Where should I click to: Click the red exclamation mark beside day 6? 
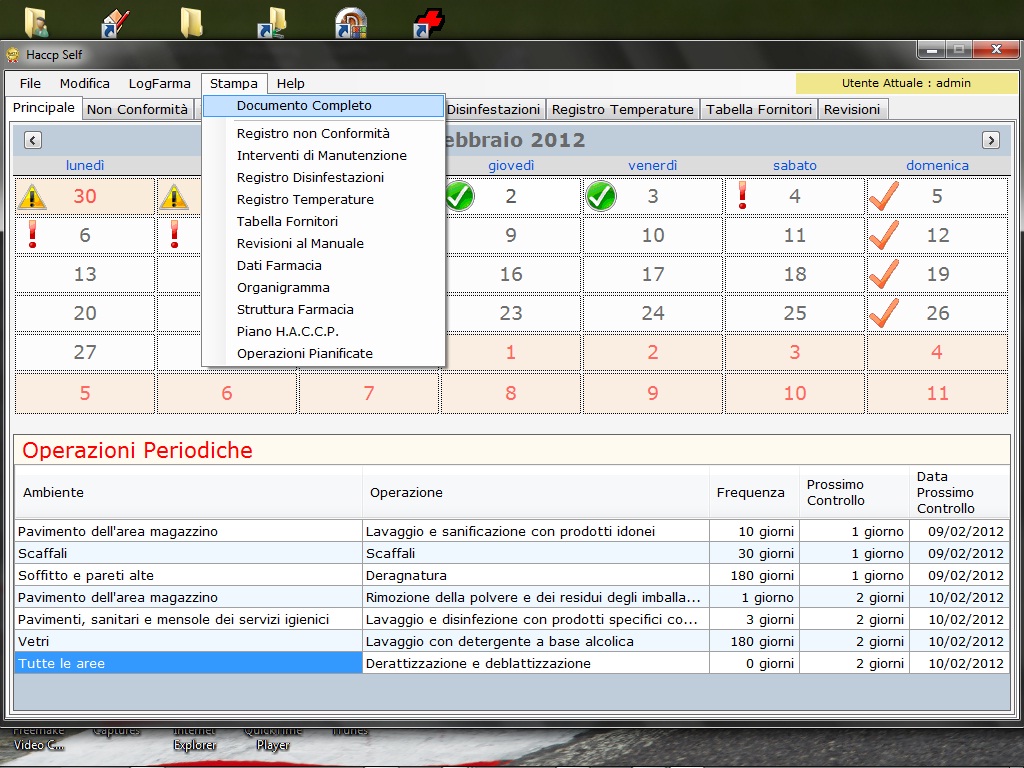32,235
